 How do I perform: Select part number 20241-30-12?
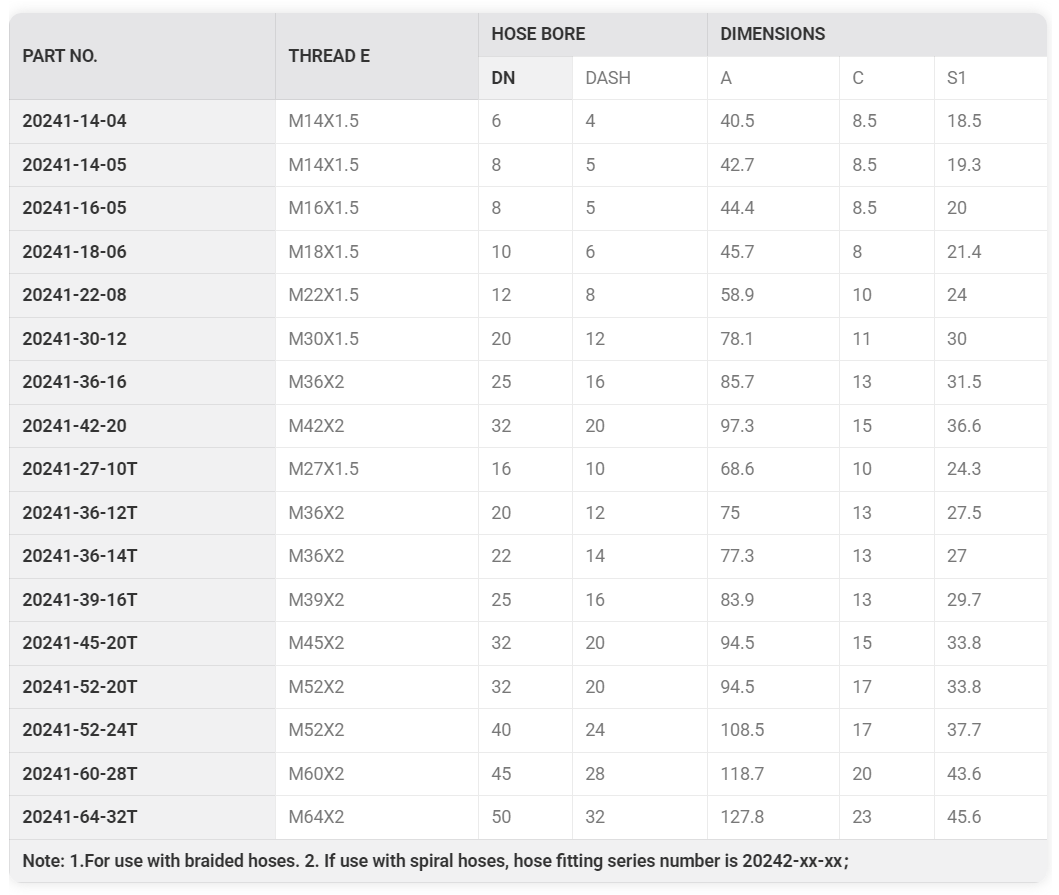[75, 339]
